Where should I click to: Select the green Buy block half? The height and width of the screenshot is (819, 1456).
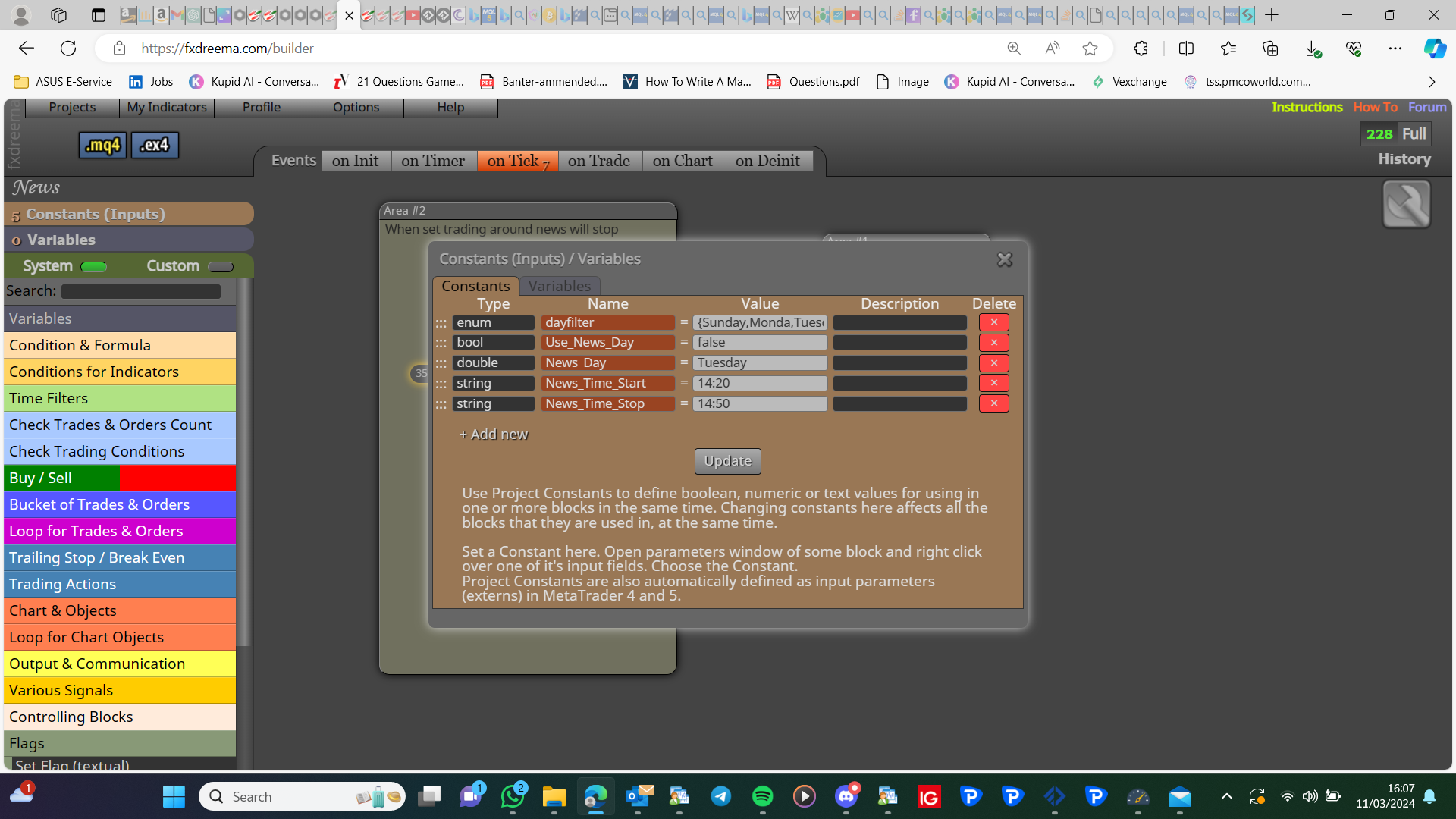click(62, 478)
